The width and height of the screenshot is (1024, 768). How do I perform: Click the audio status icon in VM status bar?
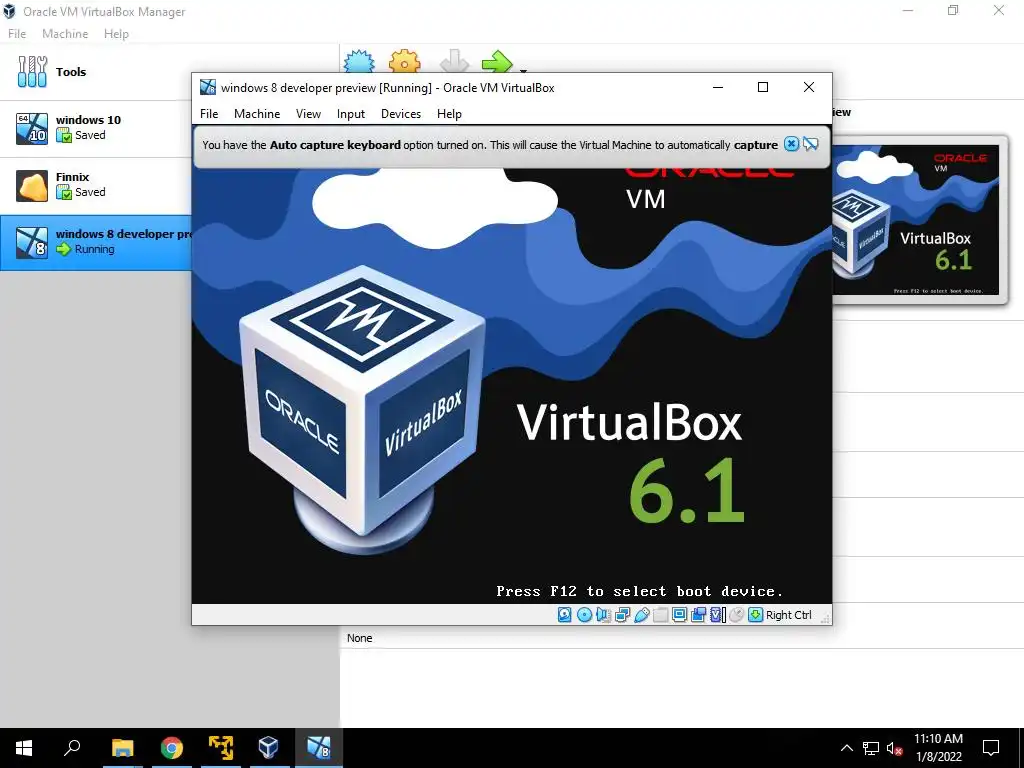603,615
